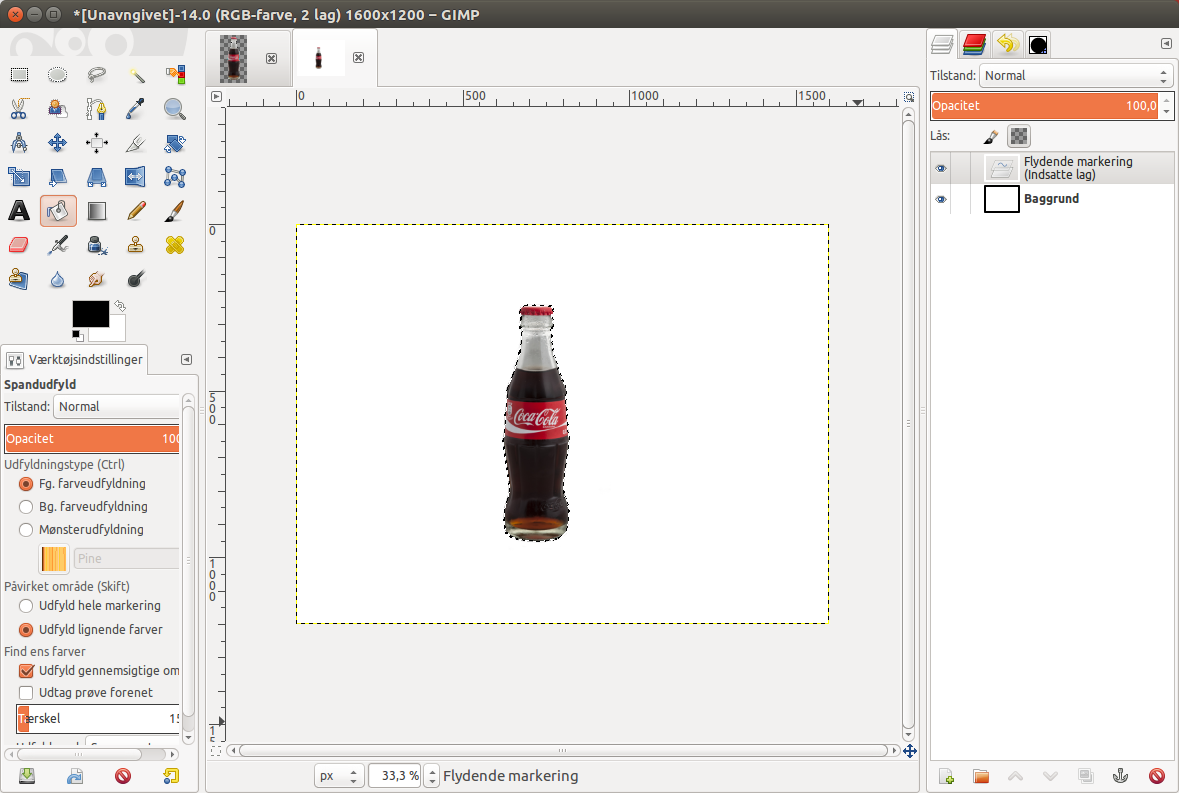The width and height of the screenshot is (1179, 793).
Task: Open the px unit dropdown in status bar
Action: (x=339, y=776)
